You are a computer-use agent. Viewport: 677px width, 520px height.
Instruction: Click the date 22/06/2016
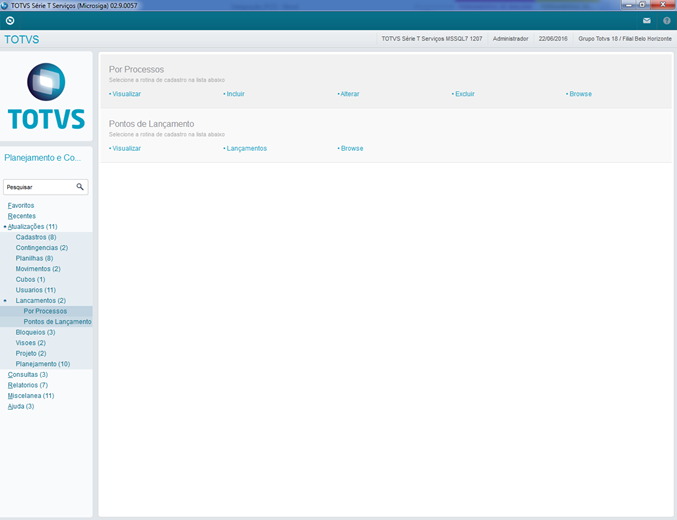point(553,39)
